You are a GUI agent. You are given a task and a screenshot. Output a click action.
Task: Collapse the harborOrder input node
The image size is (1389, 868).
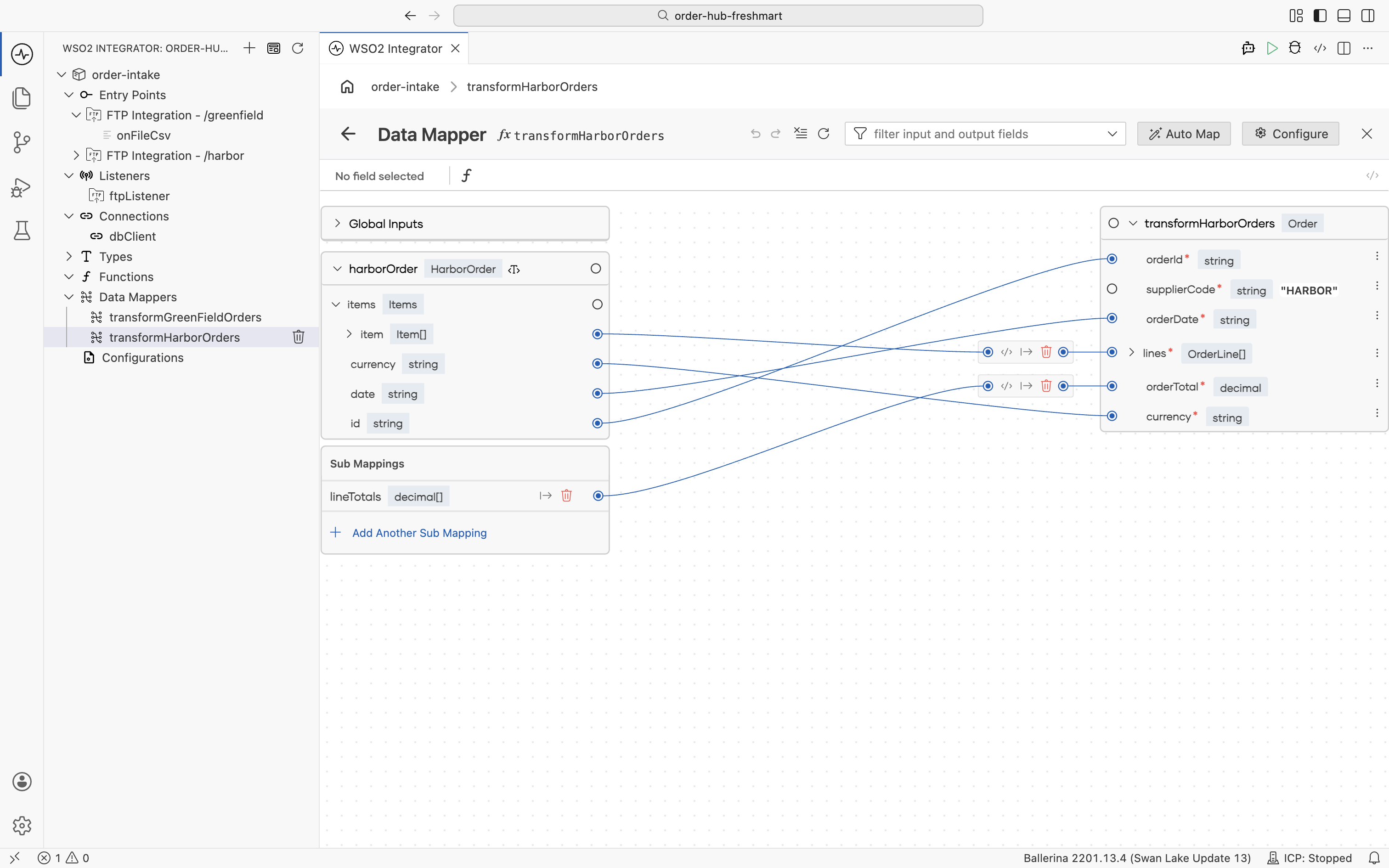[338, 269]
